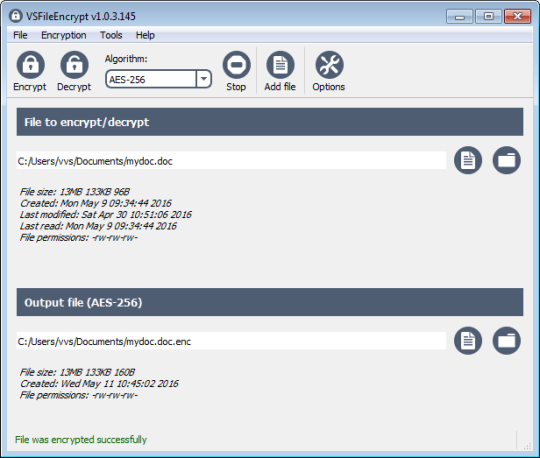Minimize the VSFileEncrypt window

click(x=459, y=16)
